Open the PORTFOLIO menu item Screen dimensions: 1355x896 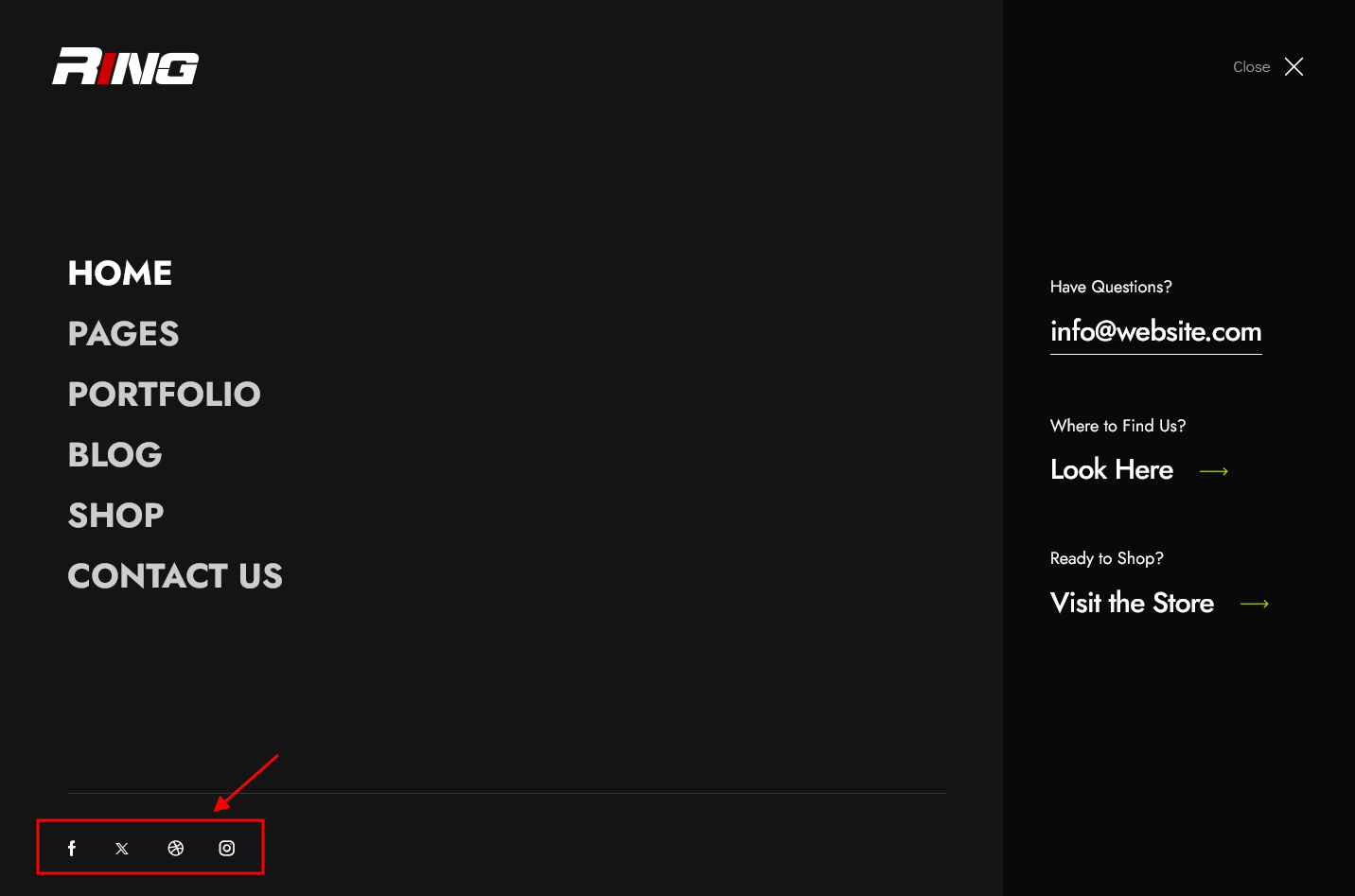point(165,395)
